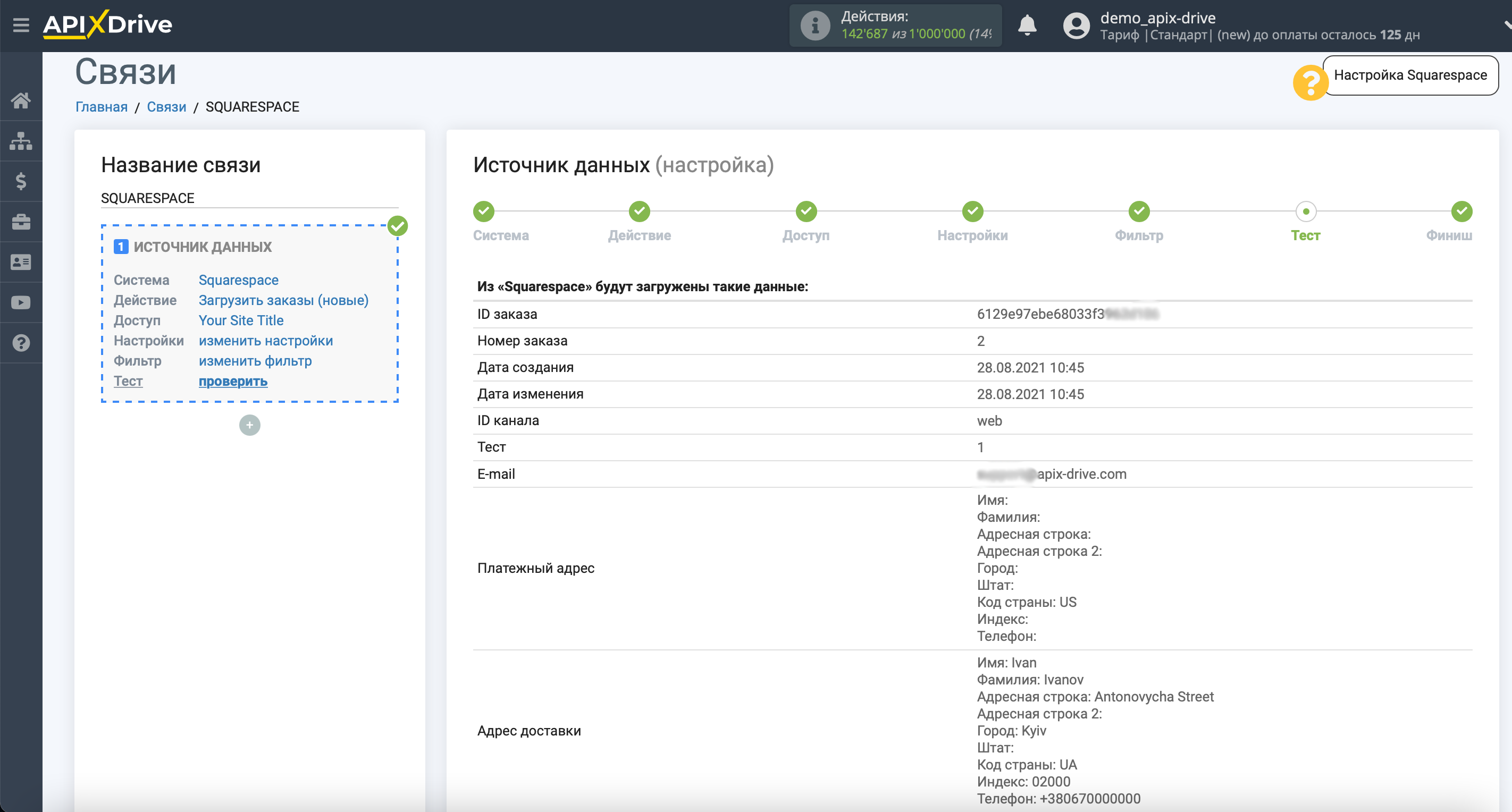Image resolution: width=1512 pixels, height=812 pixels.
Task: Click the Your Site Title link
Action: pyautogui.click(x=241, y=320)
